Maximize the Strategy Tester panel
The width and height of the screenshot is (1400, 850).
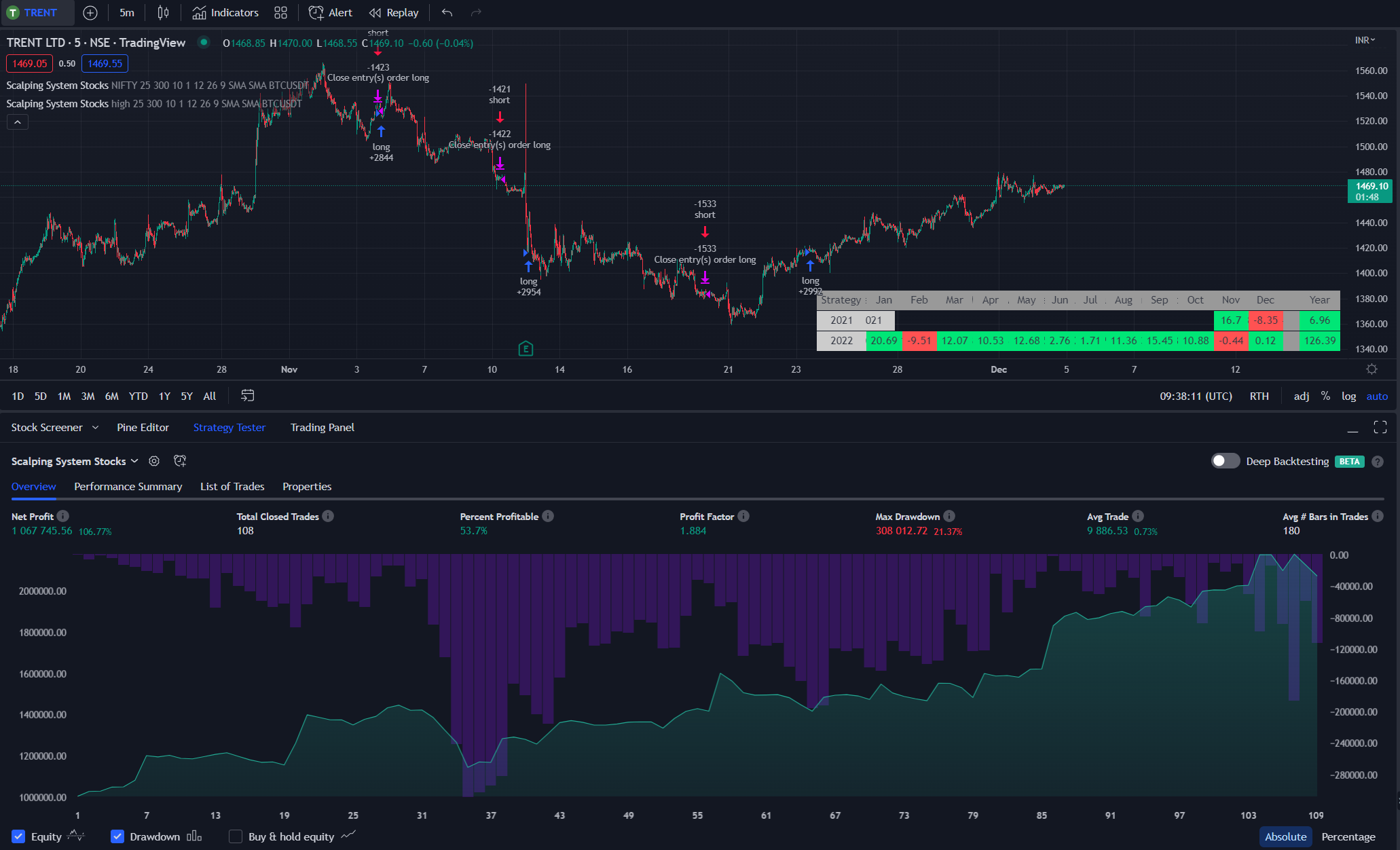(1380, 427)
